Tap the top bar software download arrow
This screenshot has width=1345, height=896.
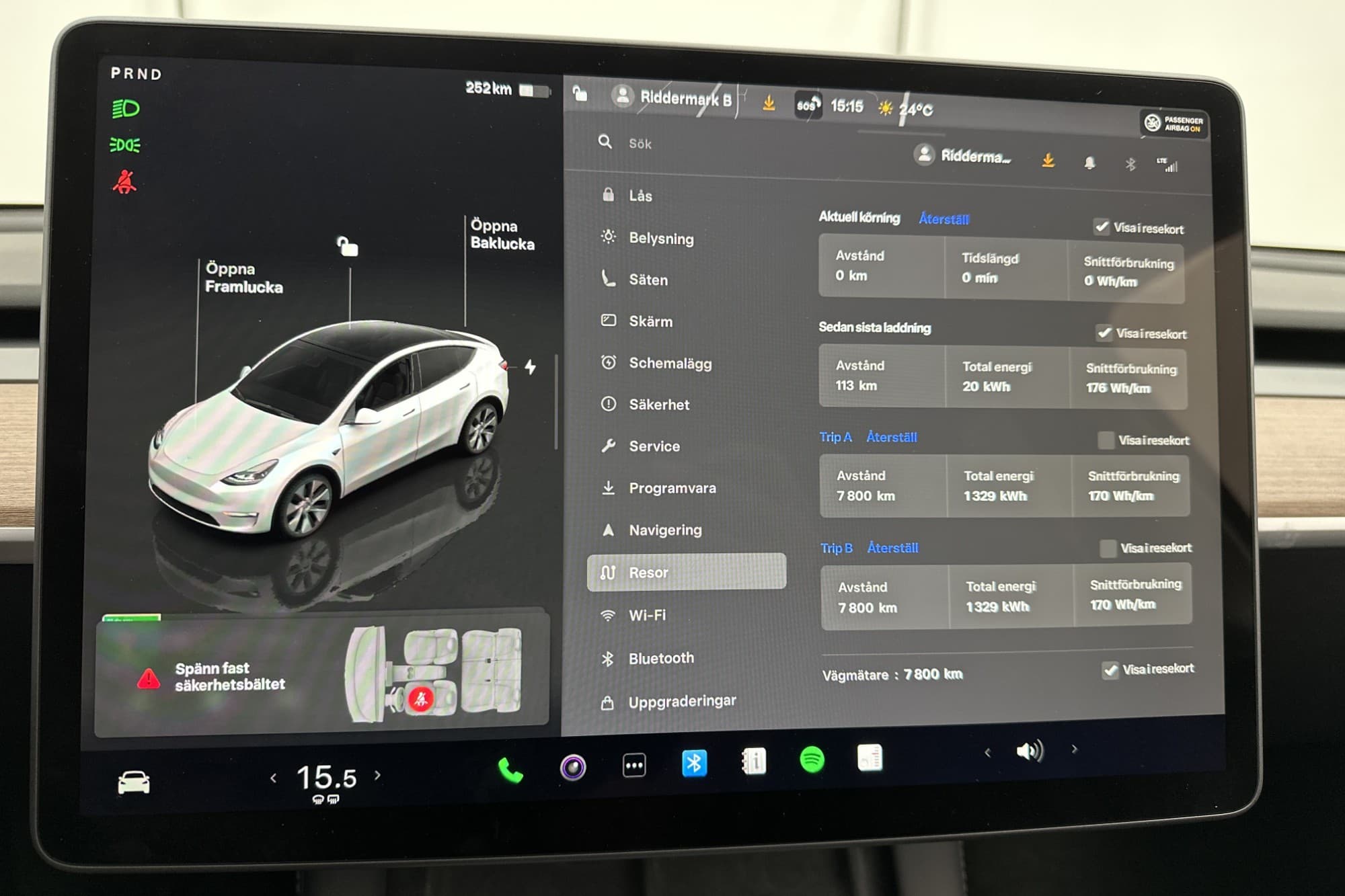pyautogui.click(x=769, y=103)
